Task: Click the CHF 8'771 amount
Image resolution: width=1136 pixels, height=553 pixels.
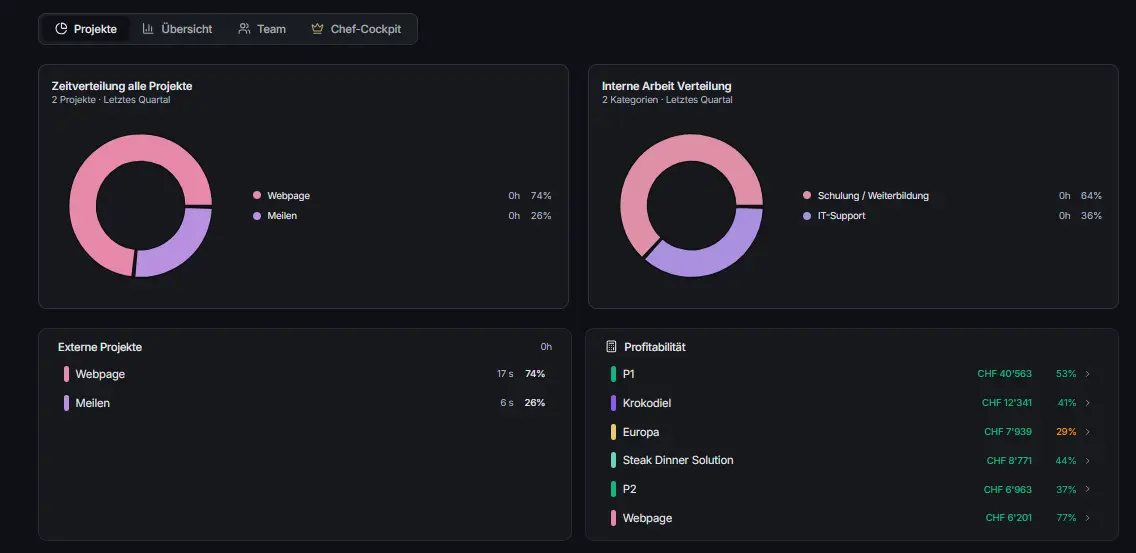Action: pyautogui.click(x=1009, y=460)
